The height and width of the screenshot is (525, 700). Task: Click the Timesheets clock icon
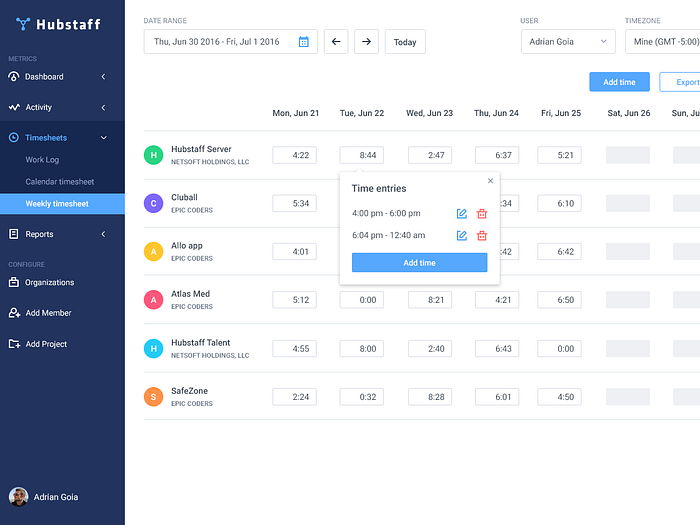tap(14, 138)
